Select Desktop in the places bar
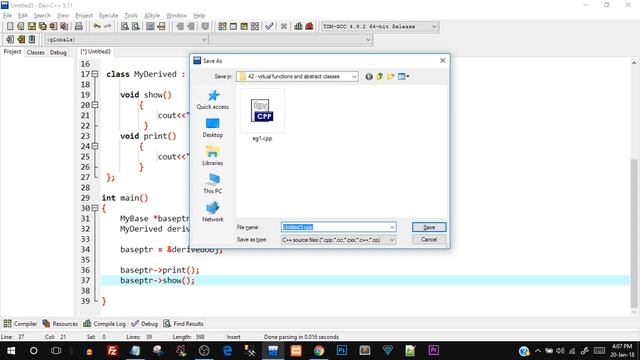This screenshot has height=360, width=640. click(x=213, y=128)
